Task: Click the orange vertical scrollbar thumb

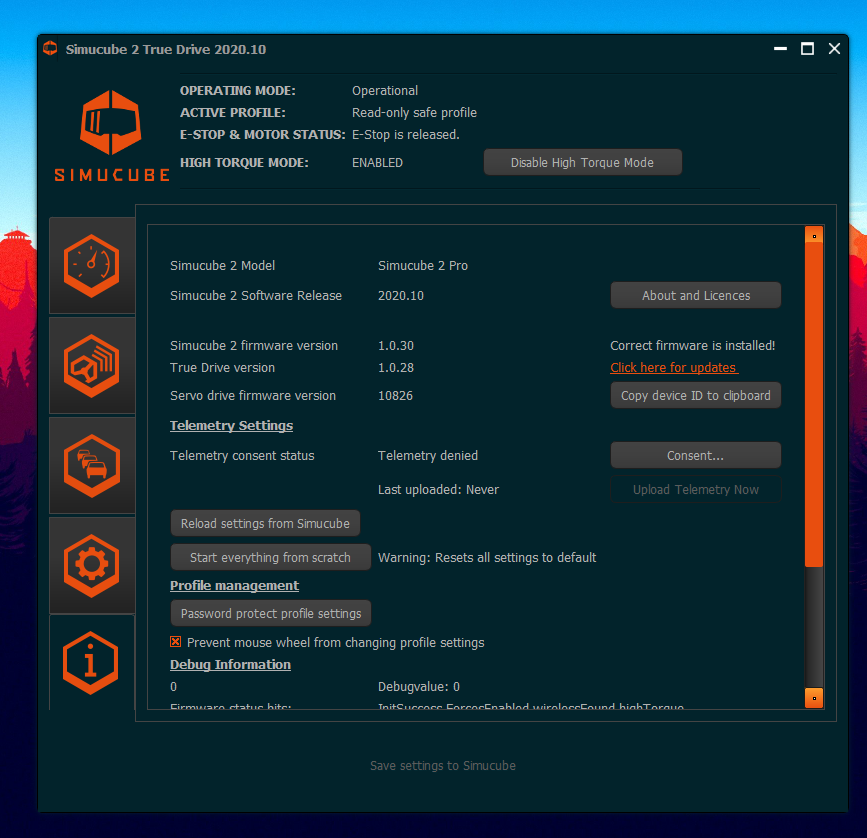Action: tap(814, 400)
